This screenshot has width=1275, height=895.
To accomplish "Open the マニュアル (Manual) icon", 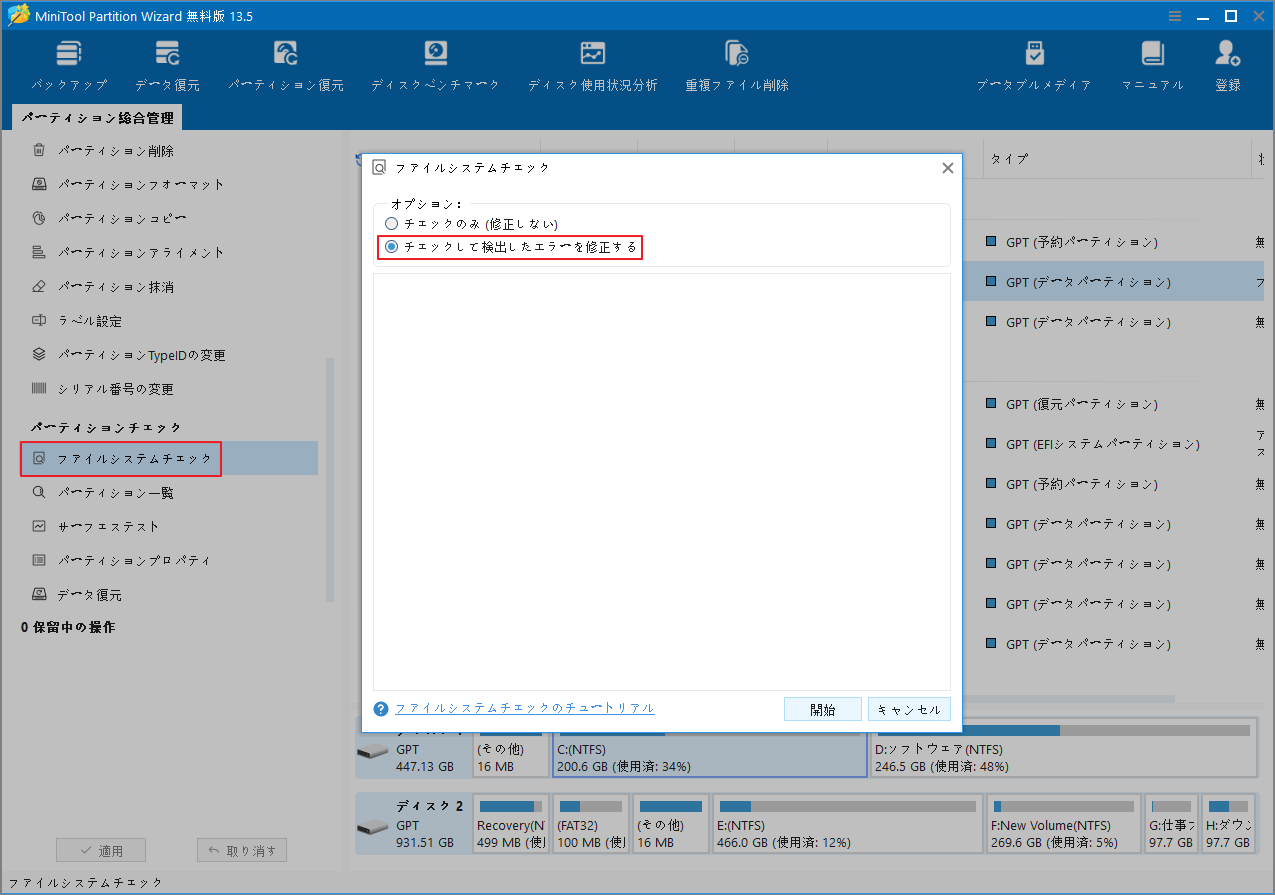I will click(x=1152, y=62).
